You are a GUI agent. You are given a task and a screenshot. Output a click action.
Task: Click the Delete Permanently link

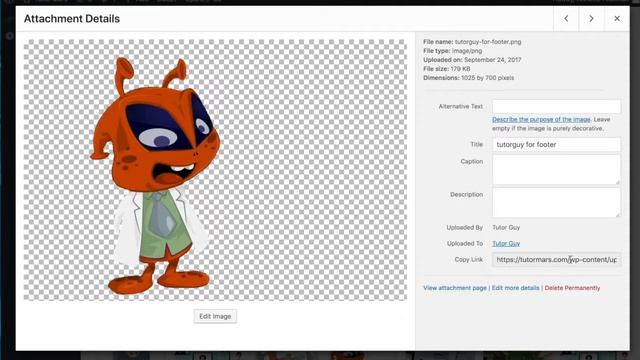coord(572,288)
